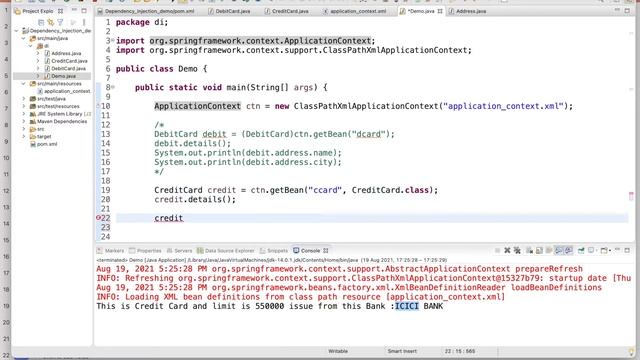
Task: Expand CreditCard.java node
Action: [x=38, y=61]
